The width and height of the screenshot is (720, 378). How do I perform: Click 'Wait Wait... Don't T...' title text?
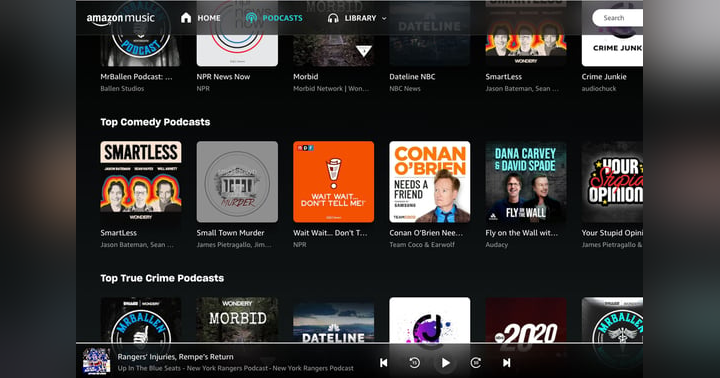pos(330,233)
